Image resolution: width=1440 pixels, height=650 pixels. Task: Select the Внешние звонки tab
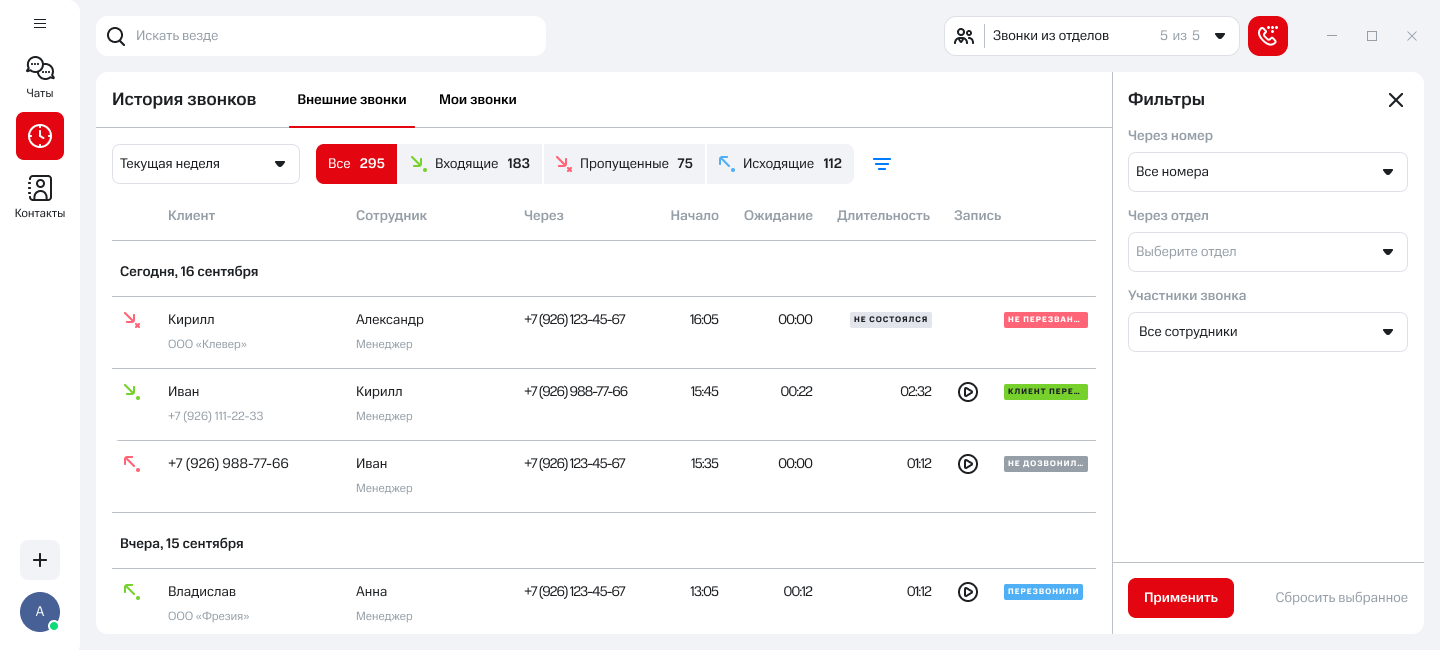[352, 100]
